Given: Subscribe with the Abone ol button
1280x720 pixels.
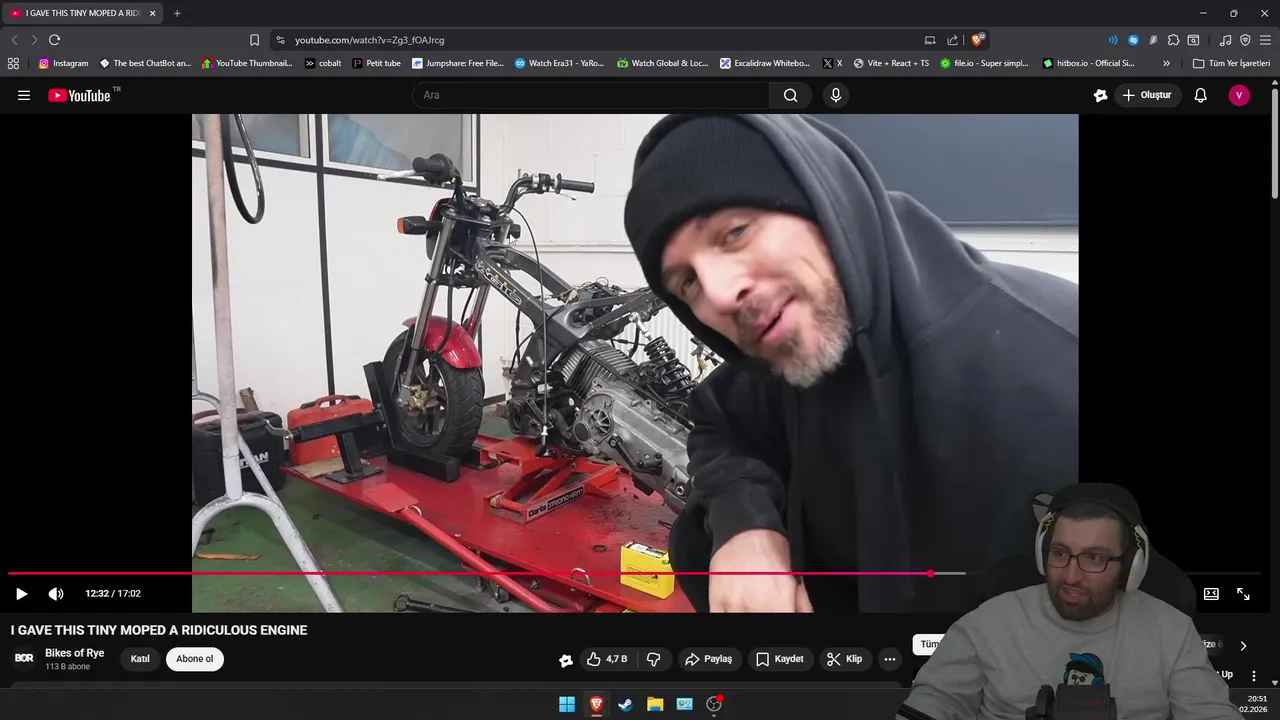Looking at the screenshot, I should pyautogui.click(x=195, y=659).
